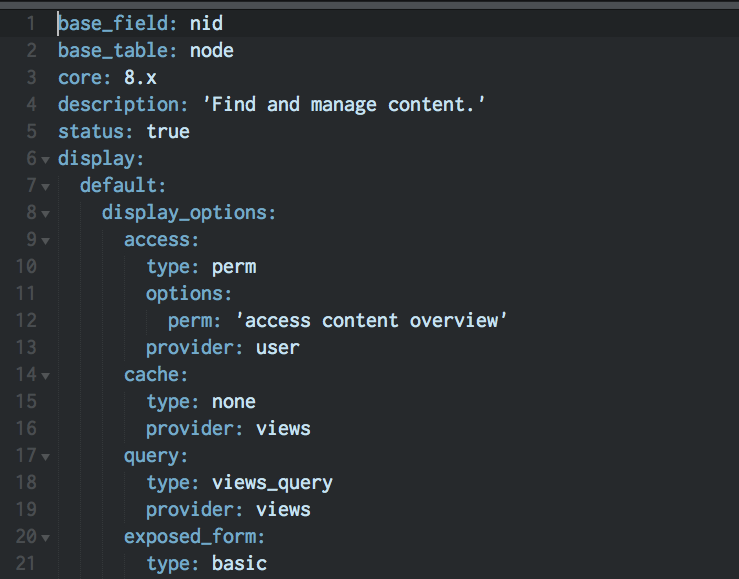The height and width of the screenshot is (579, 739).
Task: Fold the exposed_form block at line 20
Action: point(45,538)
